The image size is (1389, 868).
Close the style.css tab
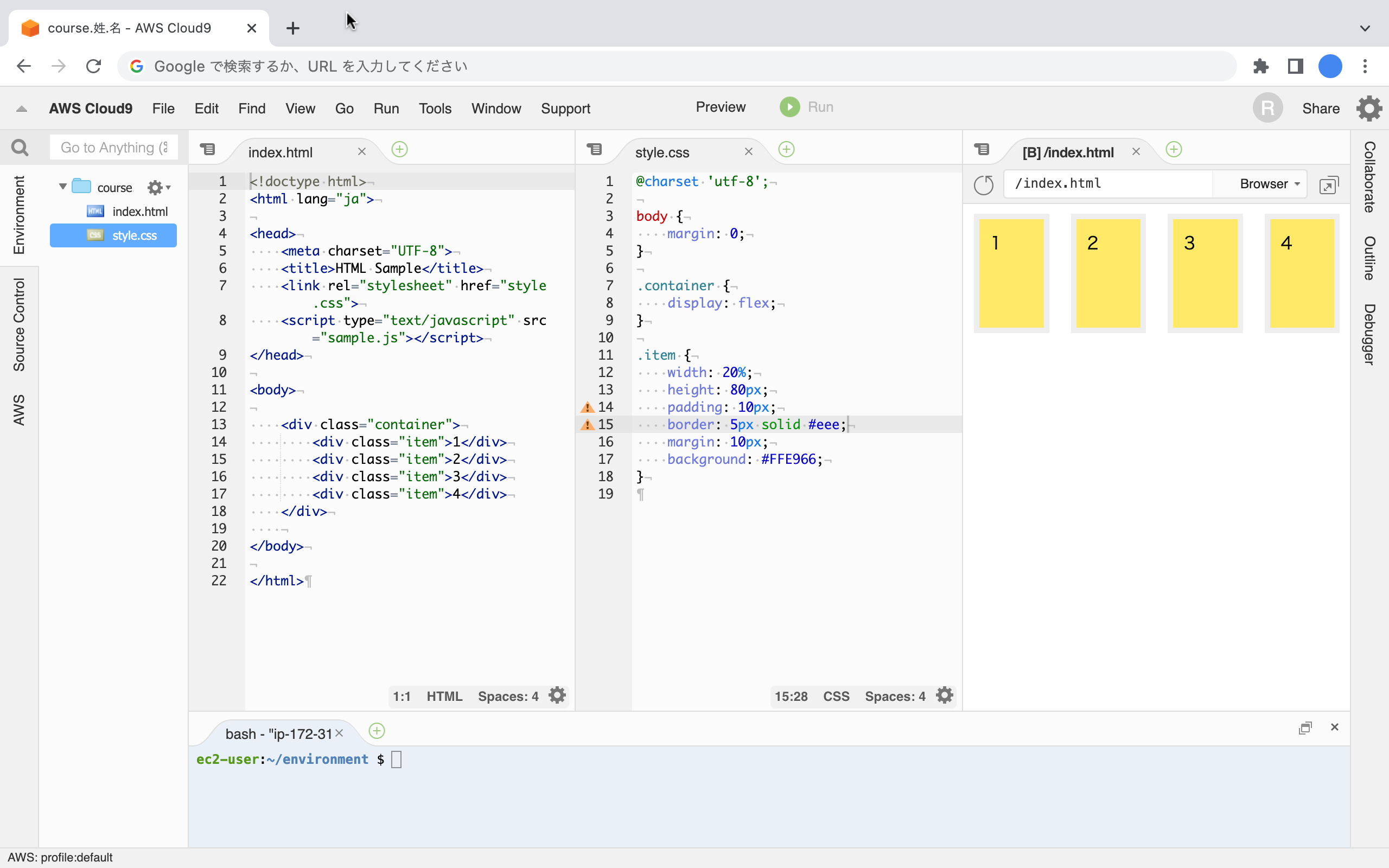tap(748, 151)
